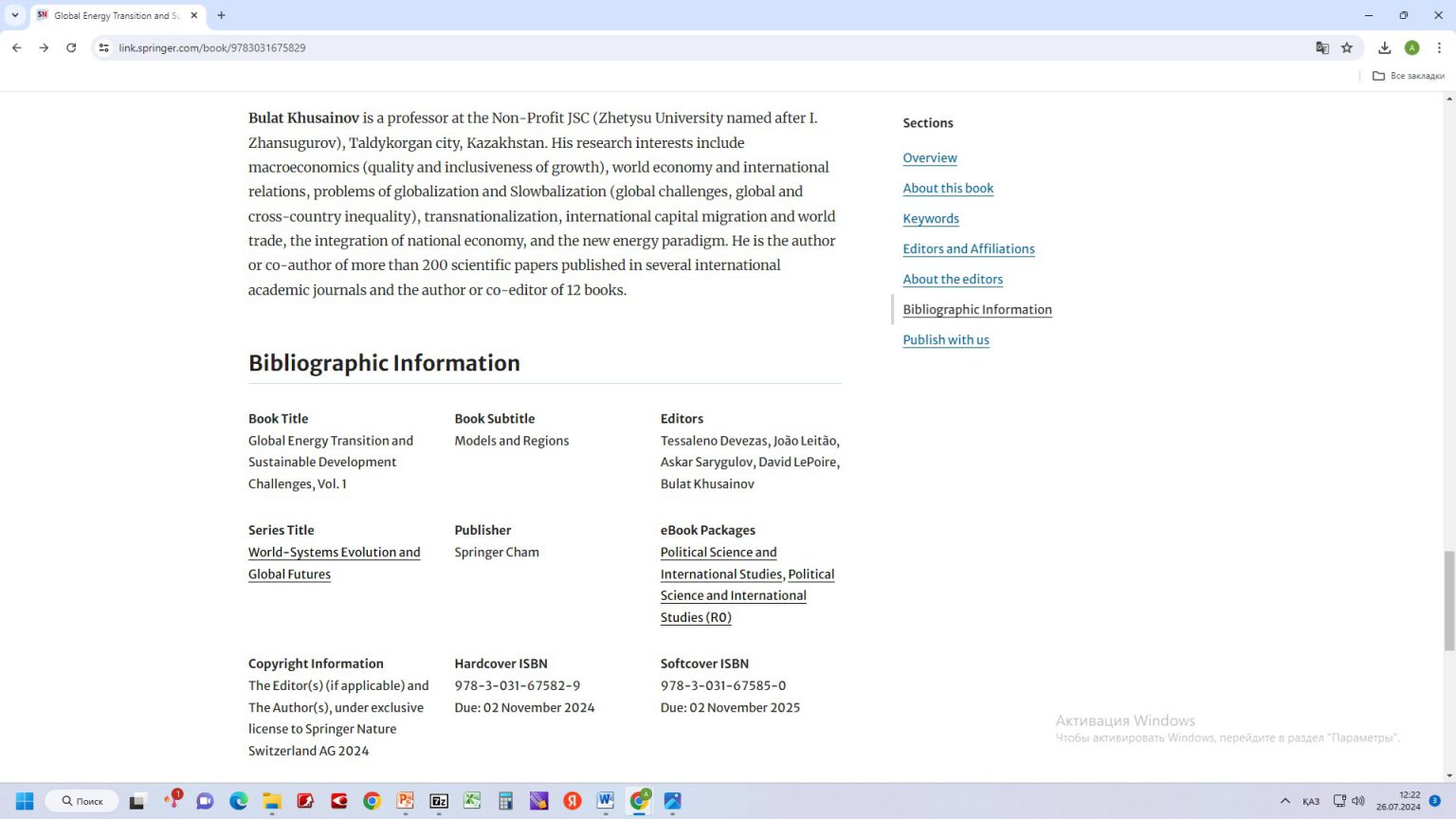The height and width of the screenshot is (819, 1456).
Task: Open Chrome's three-dot menu
Action: pos(1439,47)
